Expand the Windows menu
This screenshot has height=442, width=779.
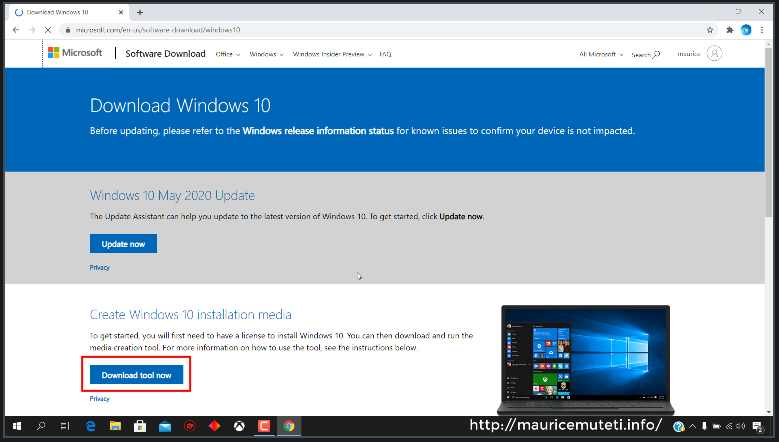[x=266, y=54]
